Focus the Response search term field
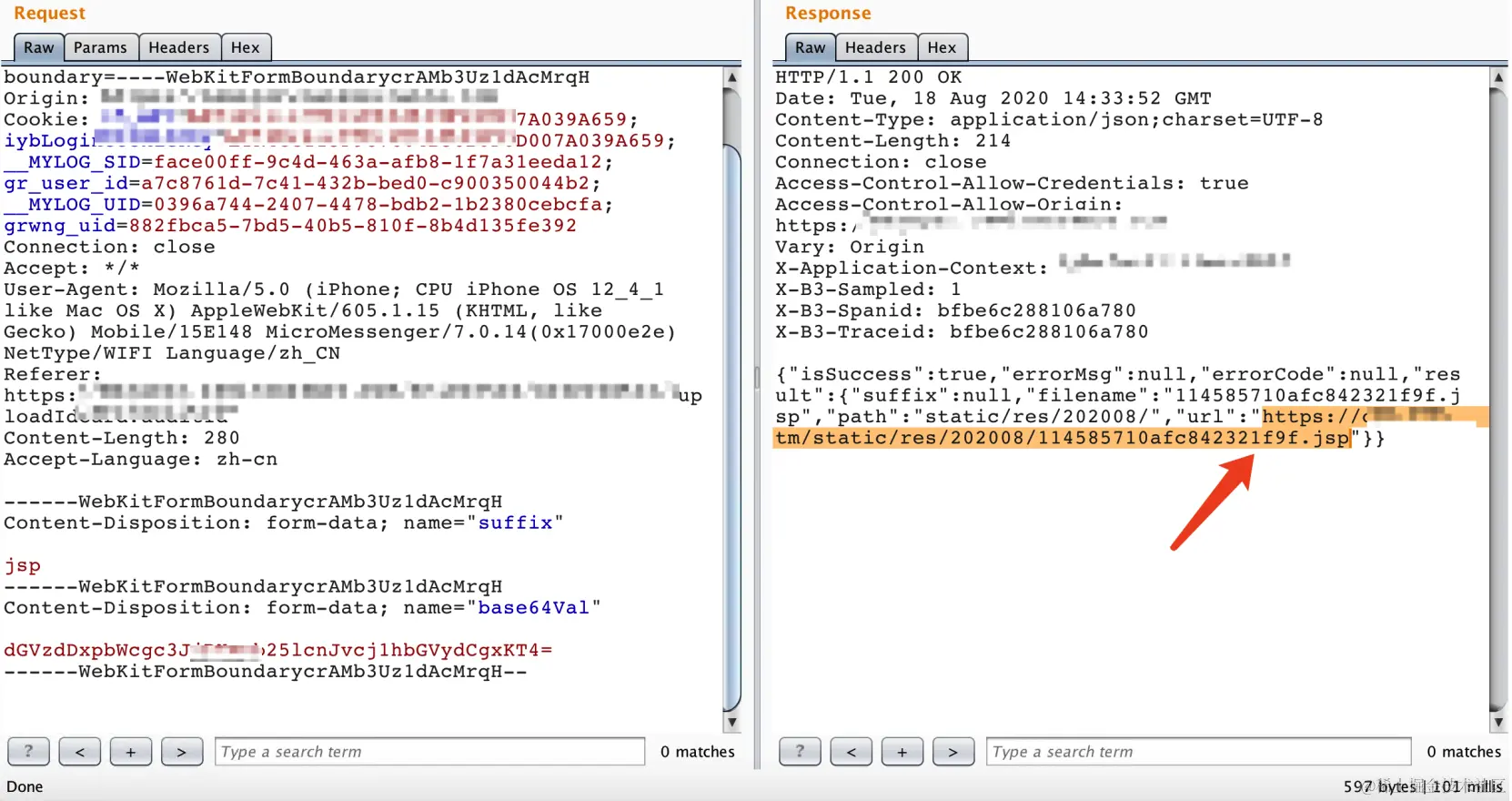The image size is (1512, 801). [1199, 752]
